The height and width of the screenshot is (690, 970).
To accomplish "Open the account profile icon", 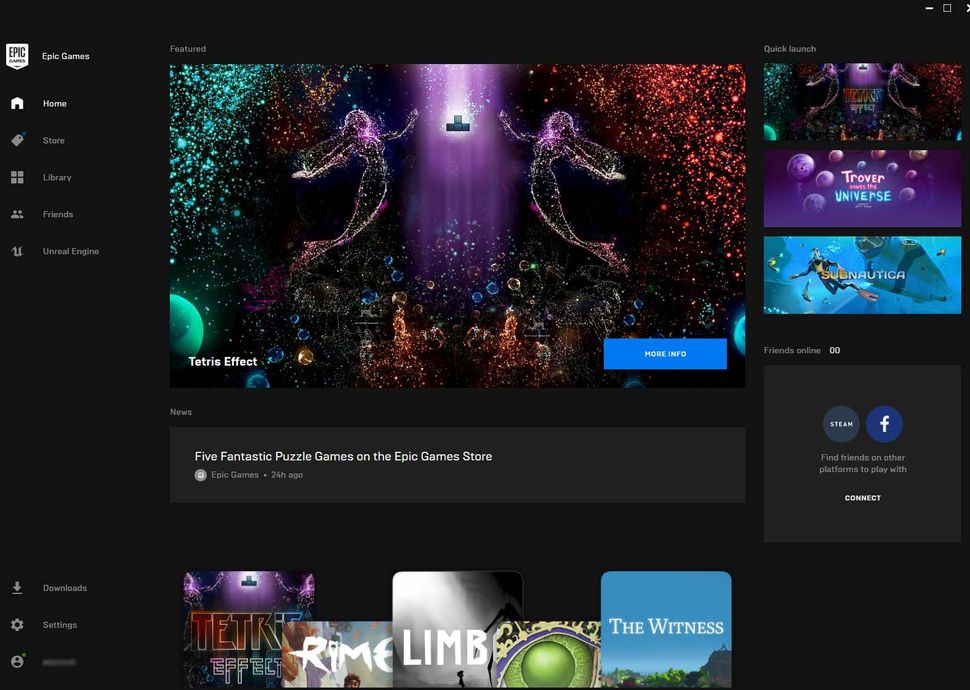I will click(x=17, y=661).
